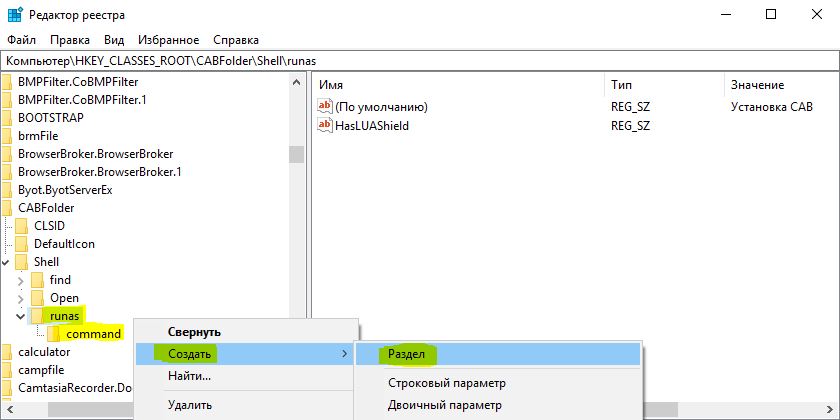Screen dimensions: 840x420
Task: Select the HasLUAShield value name
Action: click(372, 126)
